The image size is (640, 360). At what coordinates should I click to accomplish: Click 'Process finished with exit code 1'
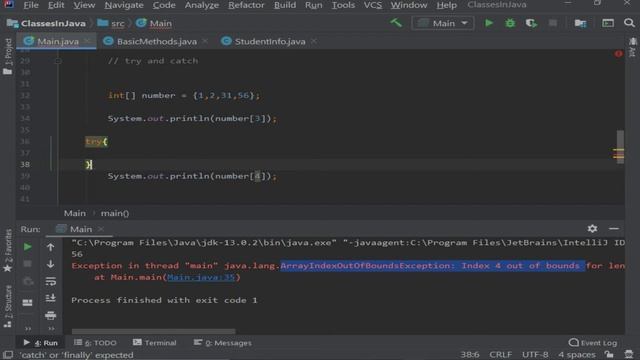[x=164, y=300]
